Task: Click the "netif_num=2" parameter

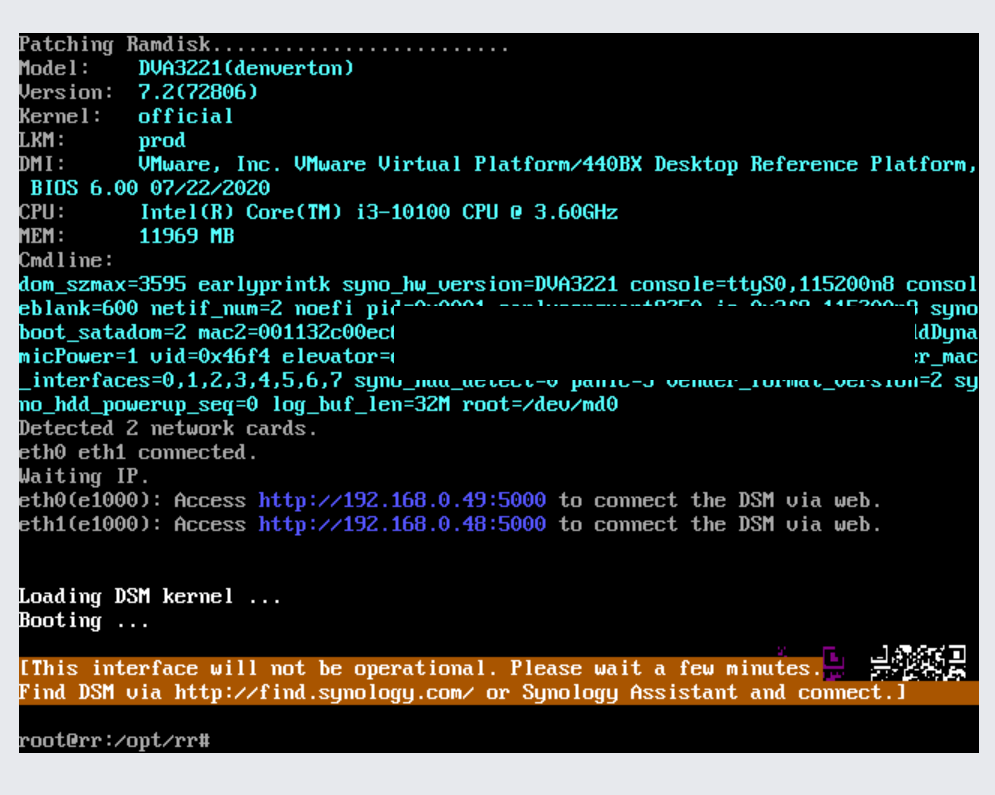Action: (216, 309)
